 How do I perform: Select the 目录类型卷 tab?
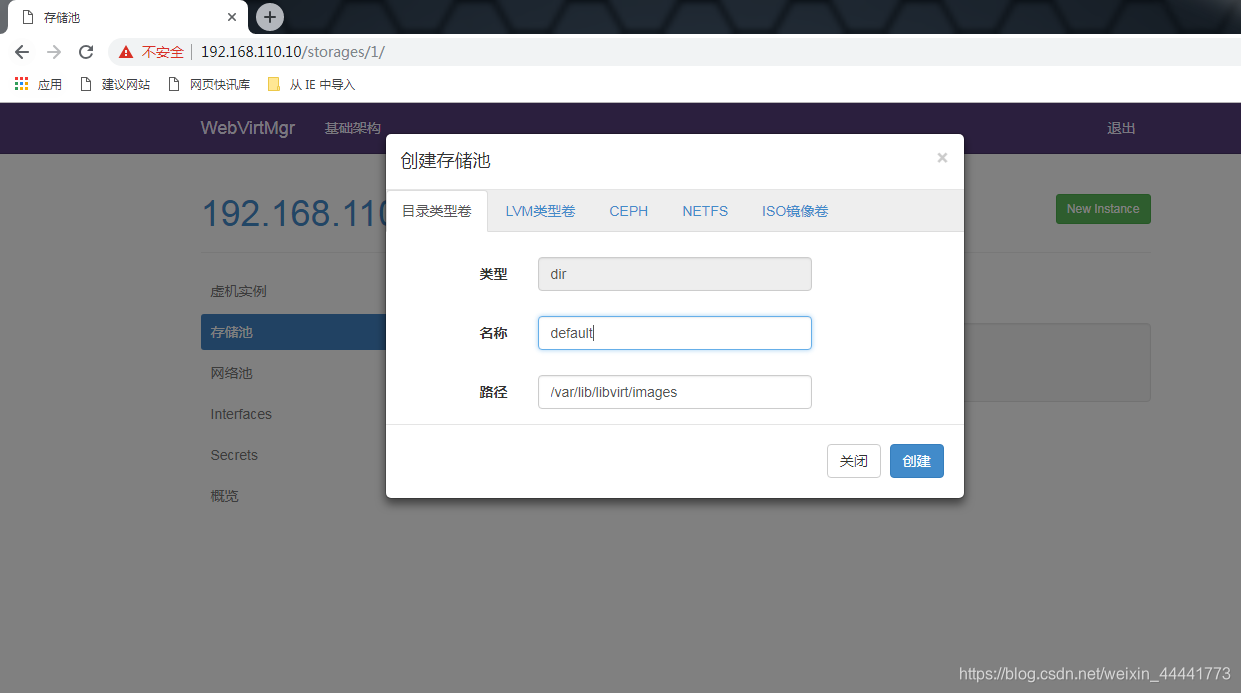point(437,211)
